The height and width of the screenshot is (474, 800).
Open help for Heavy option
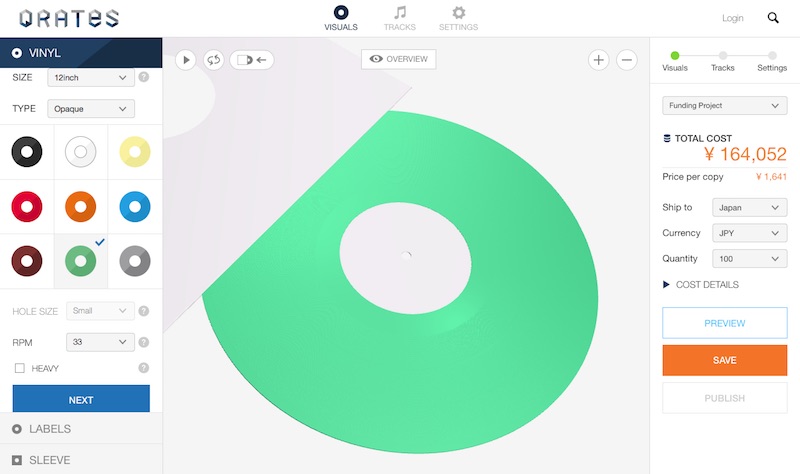tap(144, 368)
